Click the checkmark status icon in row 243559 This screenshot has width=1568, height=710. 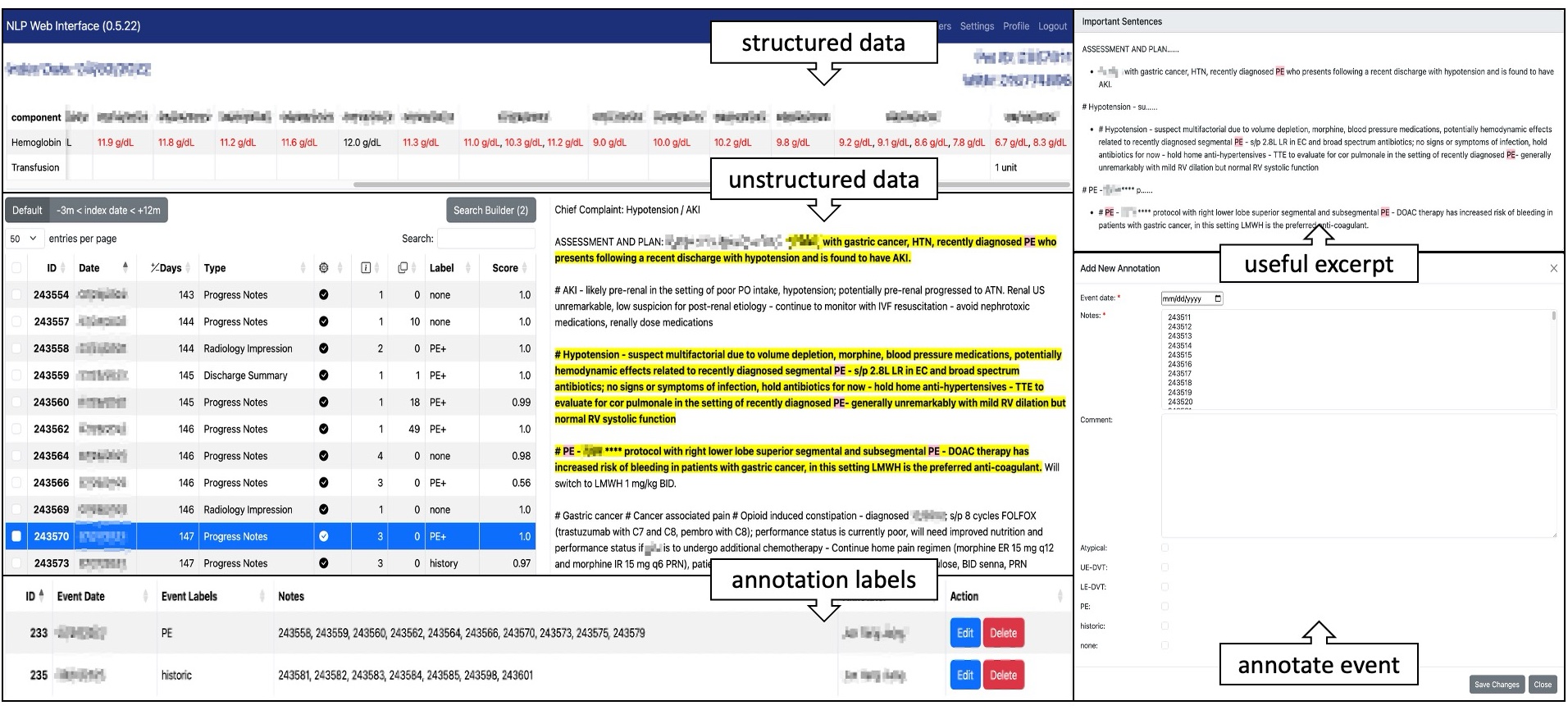point(324,375)
